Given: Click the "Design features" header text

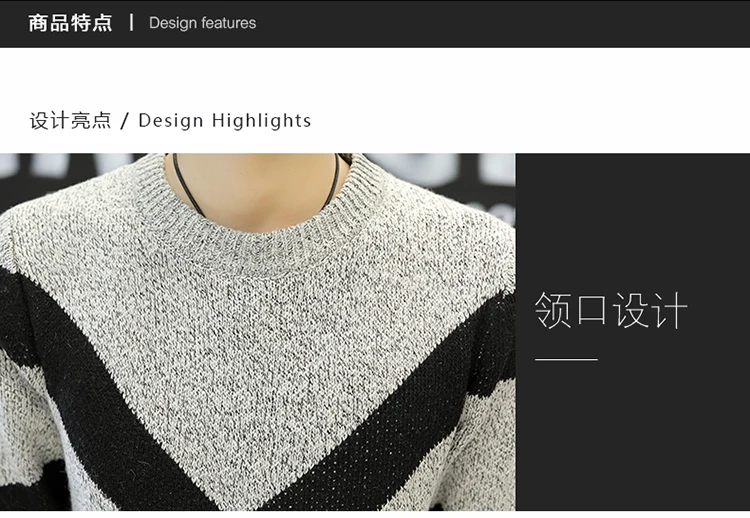Looking at the screenshot, I should (x=202, y=23).
